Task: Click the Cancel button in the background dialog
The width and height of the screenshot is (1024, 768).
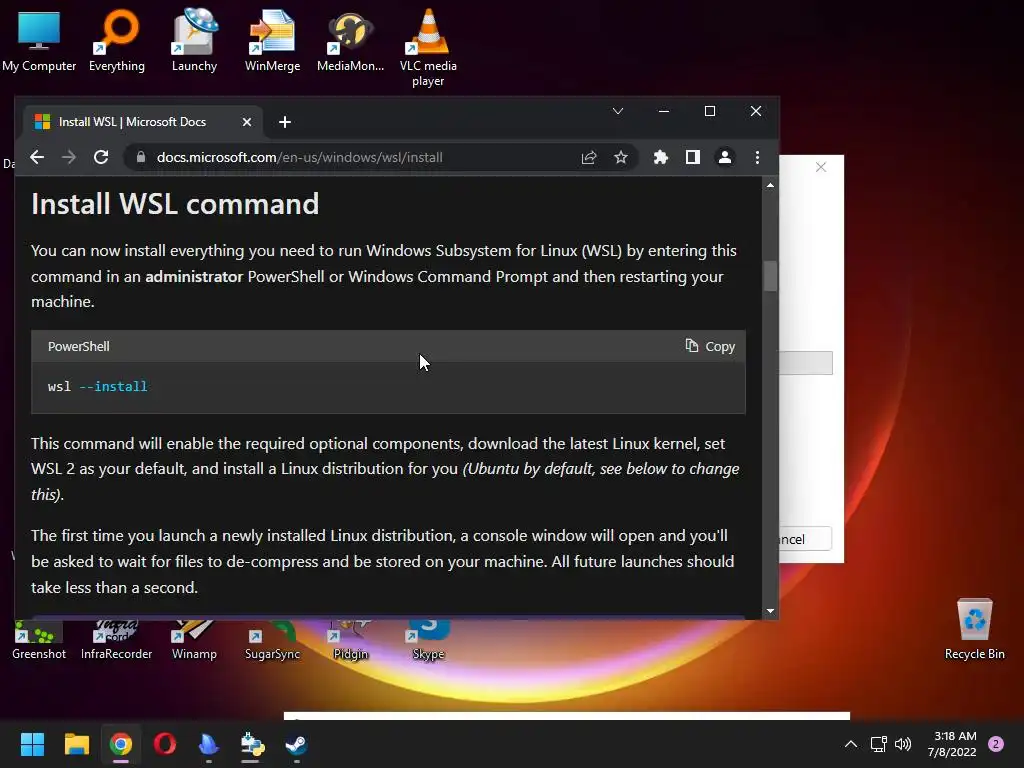Action: pos(805,539)
